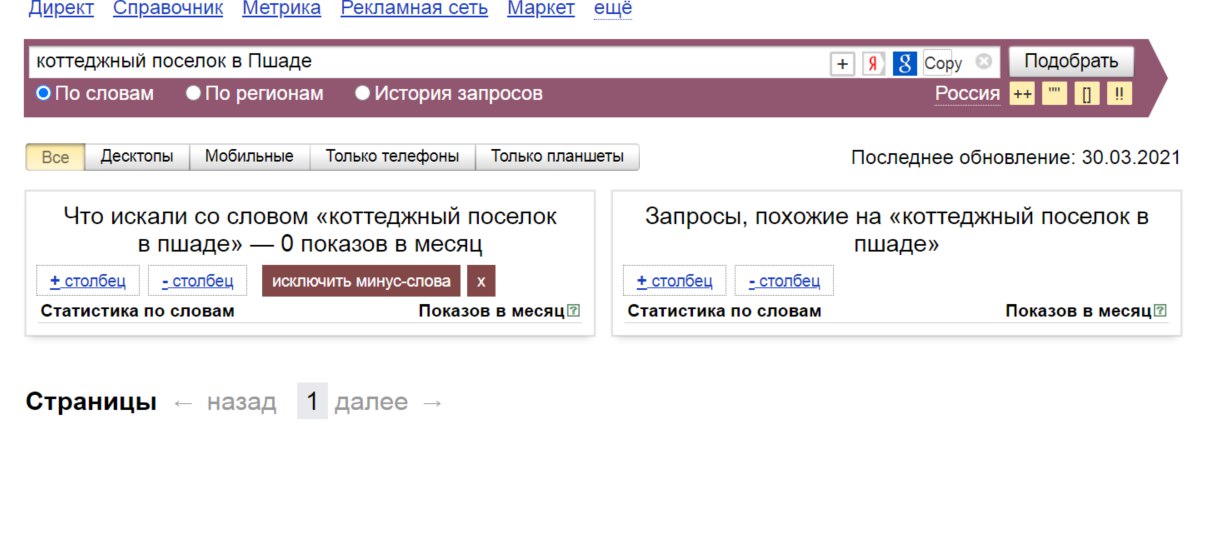Open the Директ link
Image resolution: width=1206 pixels, height=556 pixels.
(61, 9)
